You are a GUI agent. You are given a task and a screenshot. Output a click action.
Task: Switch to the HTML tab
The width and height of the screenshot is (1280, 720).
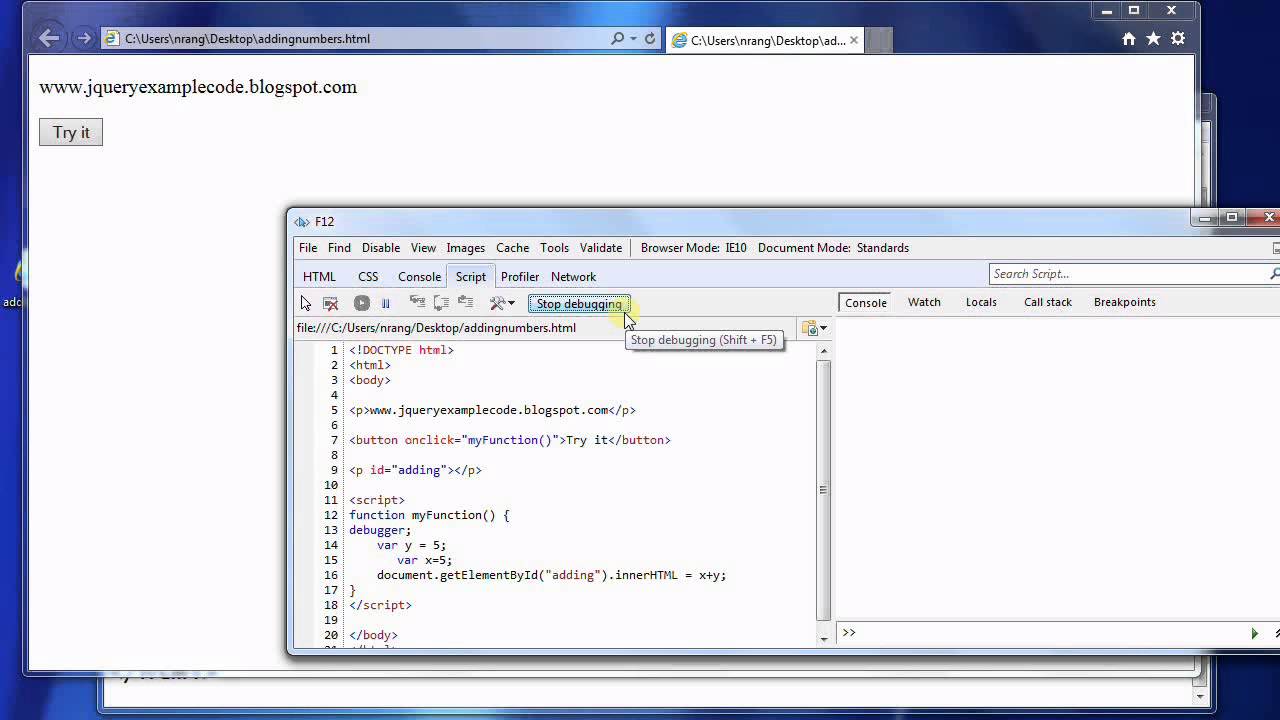point(319,277)
